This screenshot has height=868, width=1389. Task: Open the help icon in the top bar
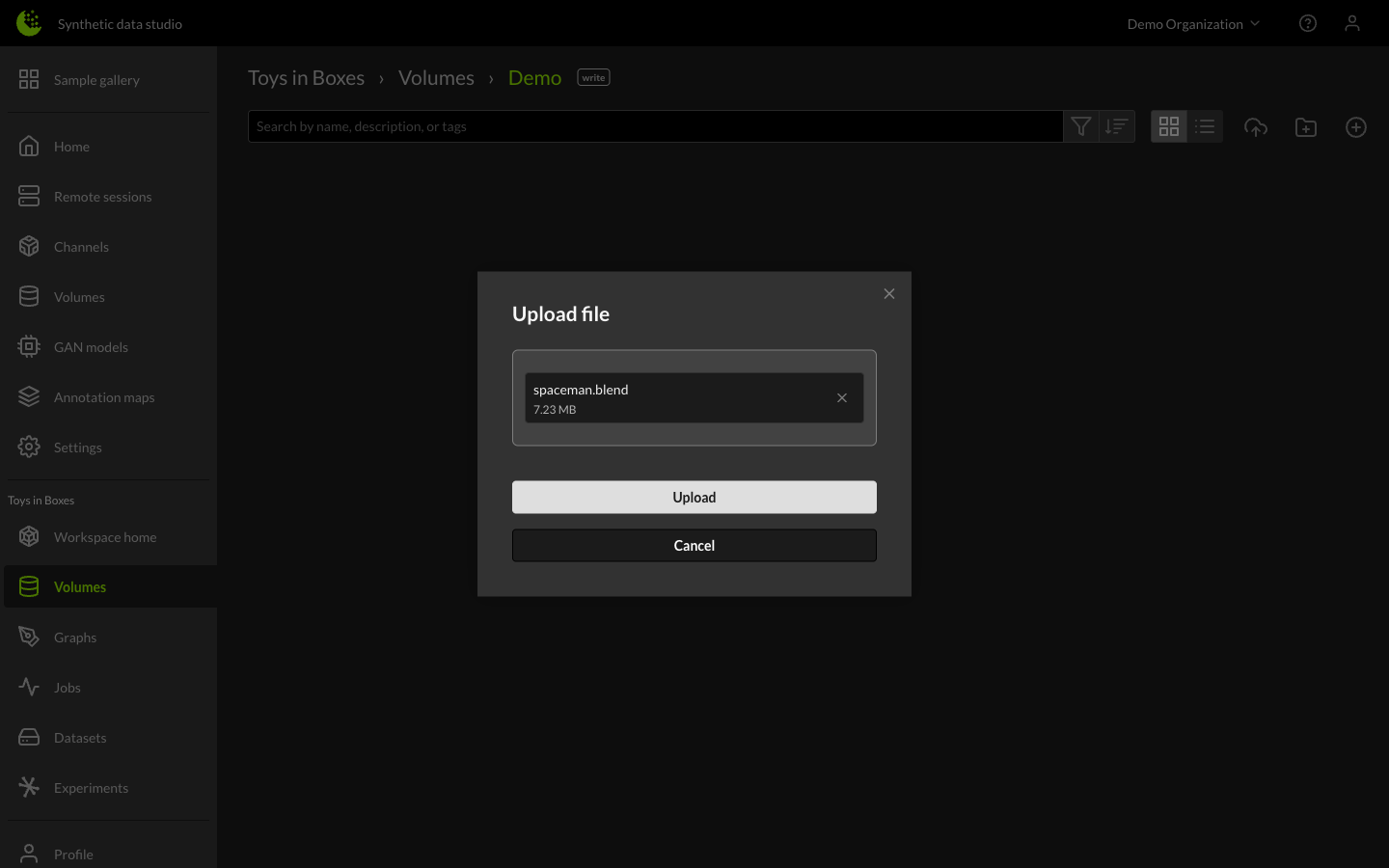pos(1308,23)
